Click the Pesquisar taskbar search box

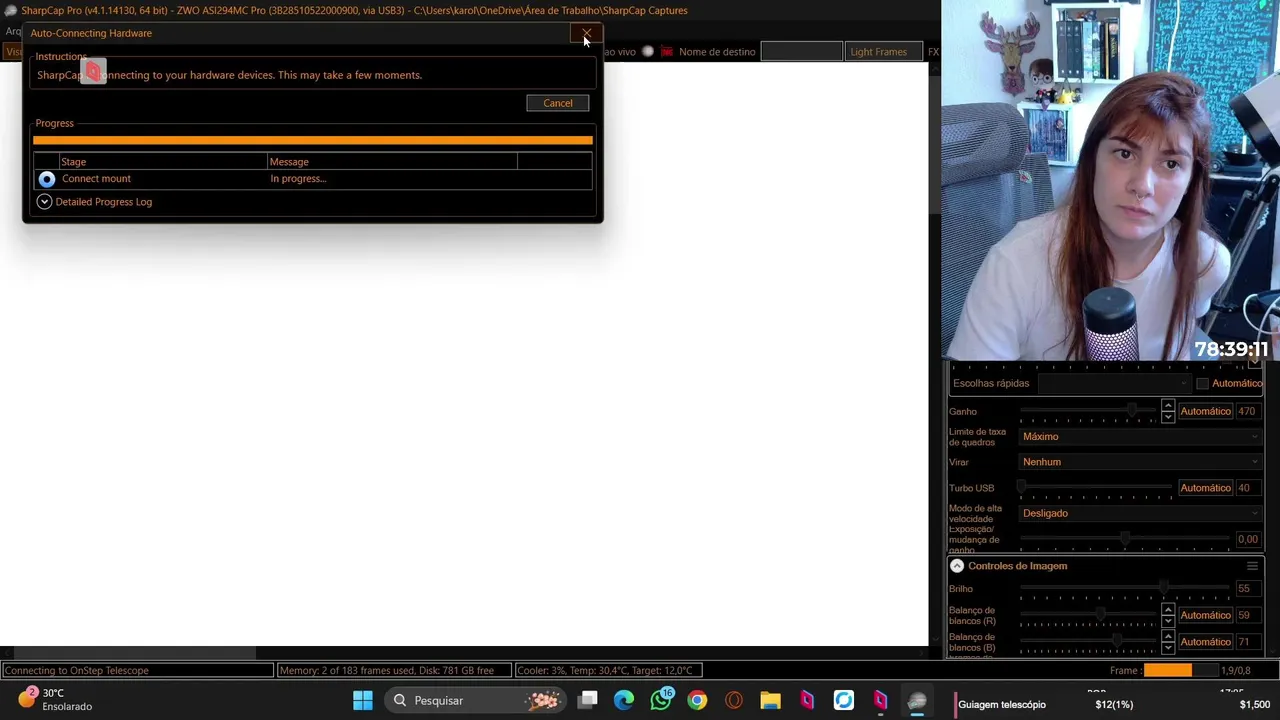pyautogui.click(x=475, y=701)
